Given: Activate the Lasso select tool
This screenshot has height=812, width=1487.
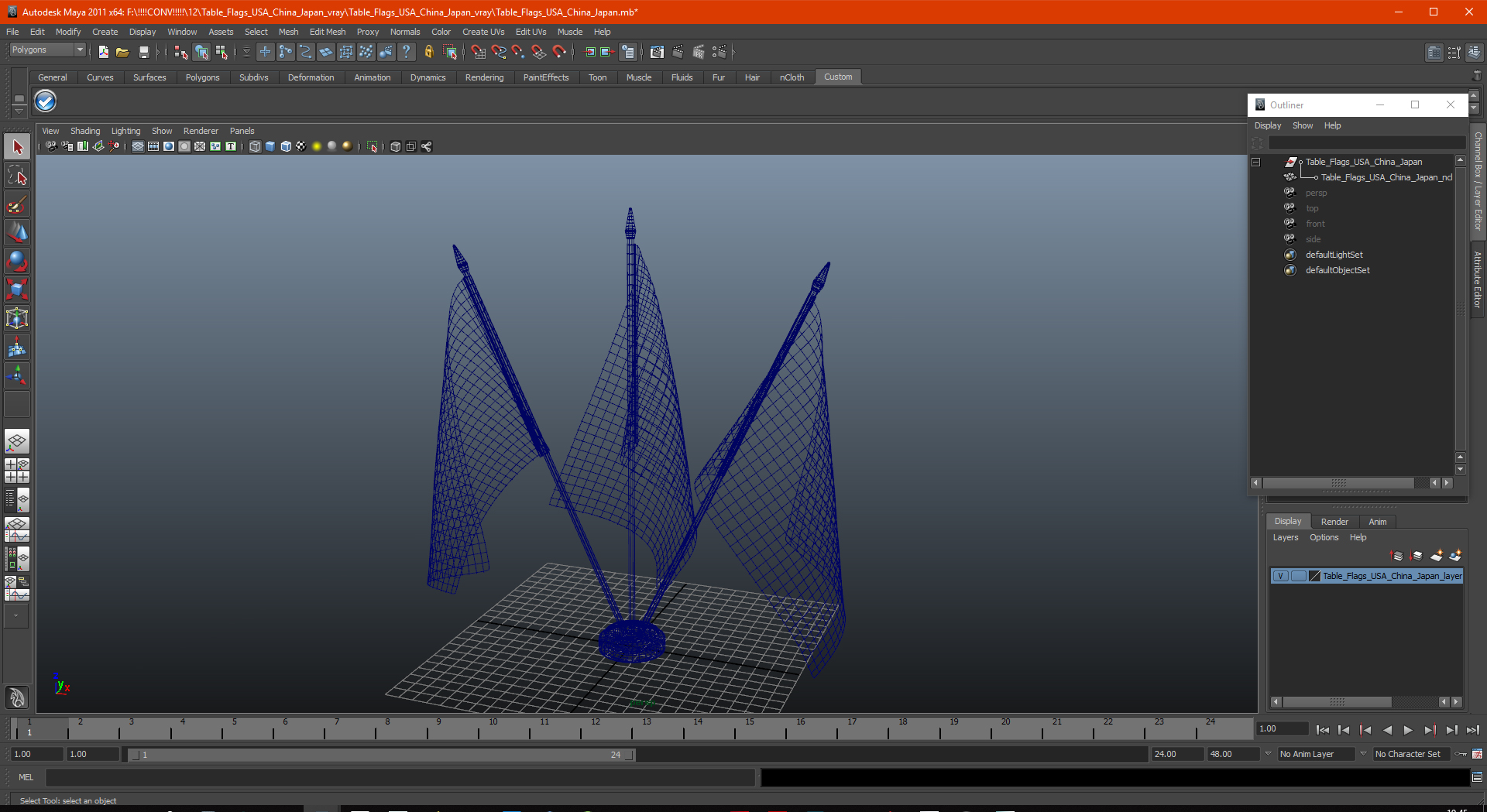Looking at the screenshot, I should coord(17,176).
